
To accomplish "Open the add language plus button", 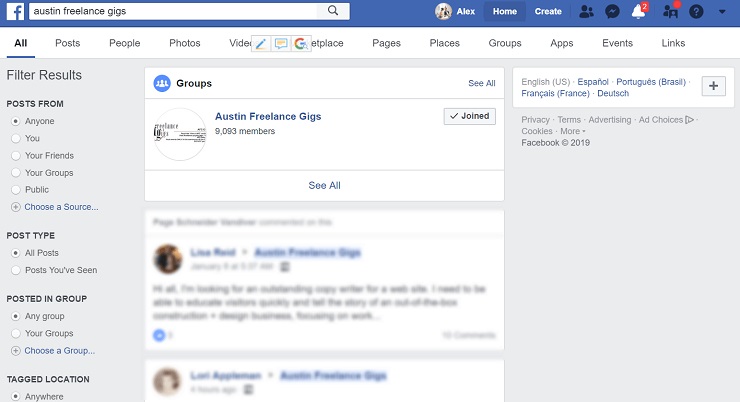I will click(713, 86).
